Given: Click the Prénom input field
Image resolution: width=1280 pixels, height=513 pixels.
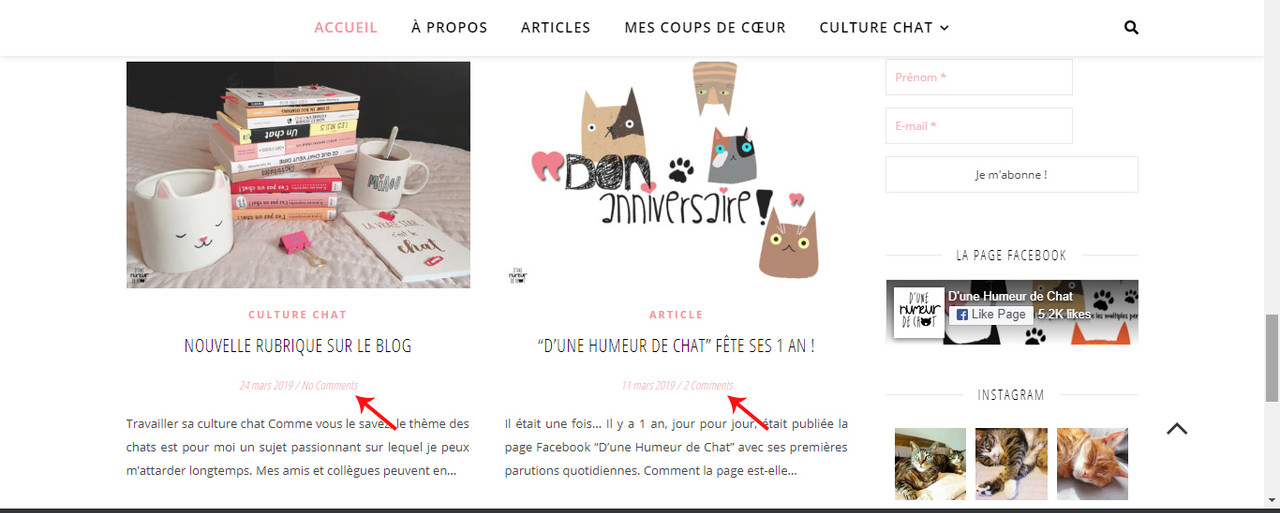Looking at the screenshot, I should [x=979, y=77].
